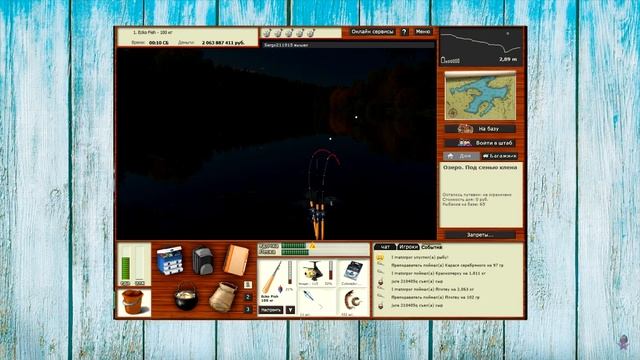
Task: Click the Настроить tackle button
Action: point(271,310)
